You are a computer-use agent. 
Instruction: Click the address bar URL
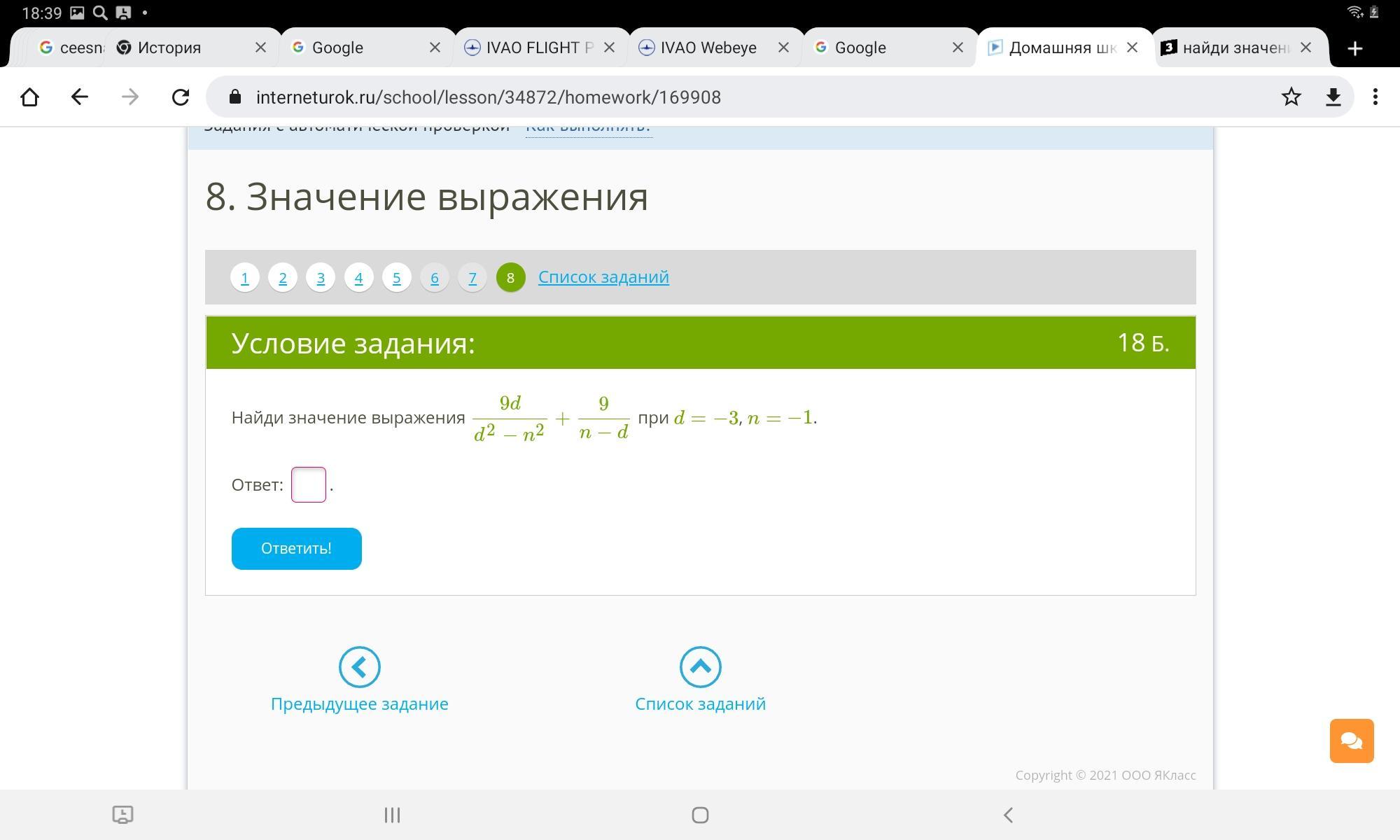pyautogui.click(x=488, y=97)
